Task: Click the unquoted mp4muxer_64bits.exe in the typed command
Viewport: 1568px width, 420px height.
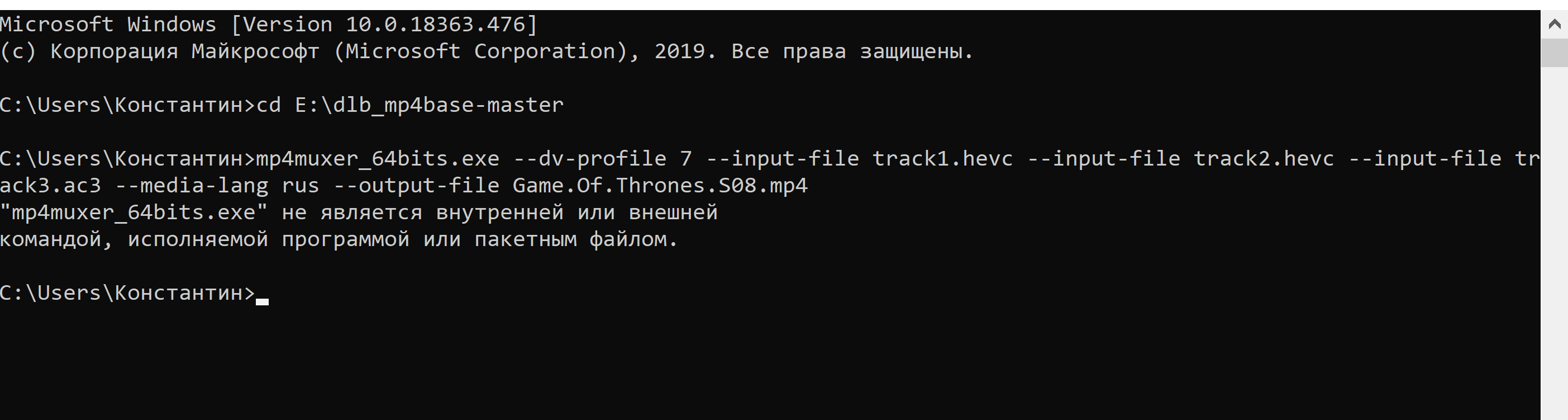Action: (378, 158)
